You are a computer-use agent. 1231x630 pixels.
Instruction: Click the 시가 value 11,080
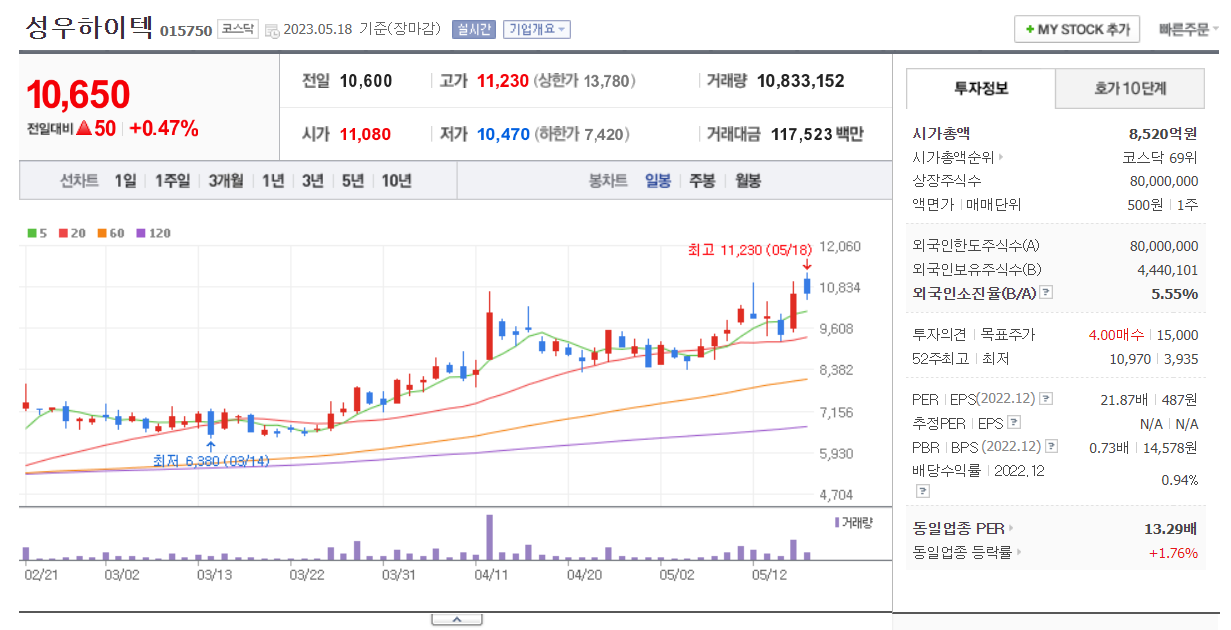point(366,134)
